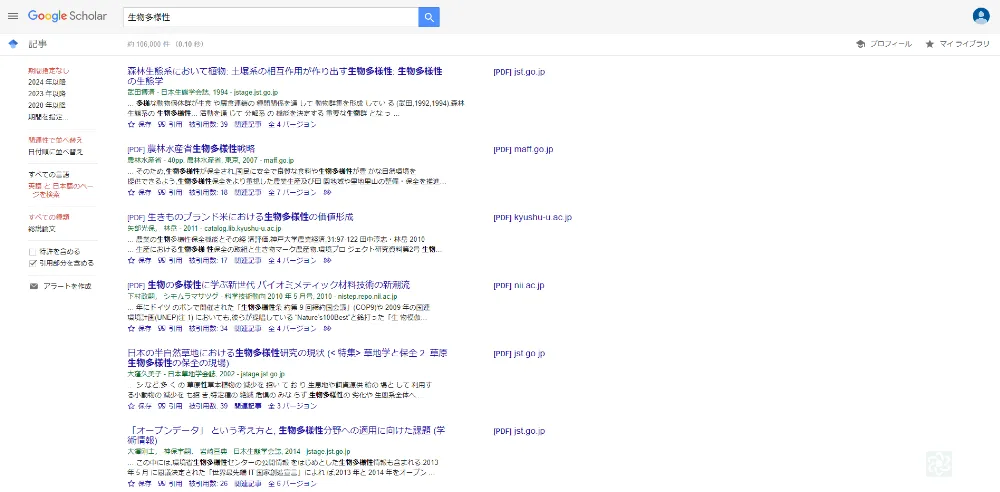The image size is (1000, 492).
Task: Open プロフィール with the graduation cap icon
Action: [x=884, y=44]
